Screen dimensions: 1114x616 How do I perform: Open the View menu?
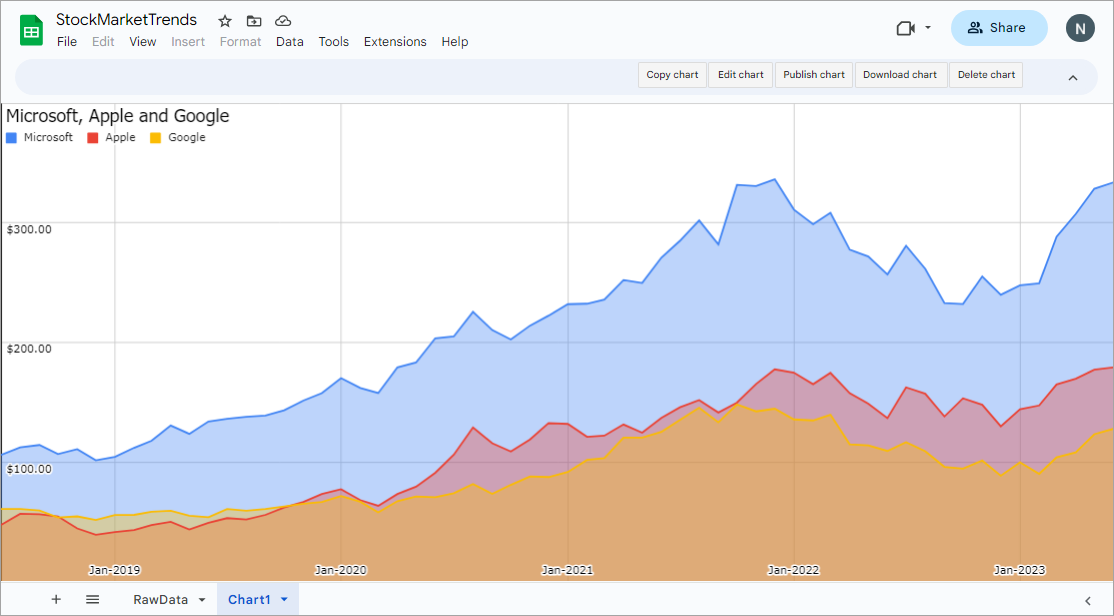[143, 42]
